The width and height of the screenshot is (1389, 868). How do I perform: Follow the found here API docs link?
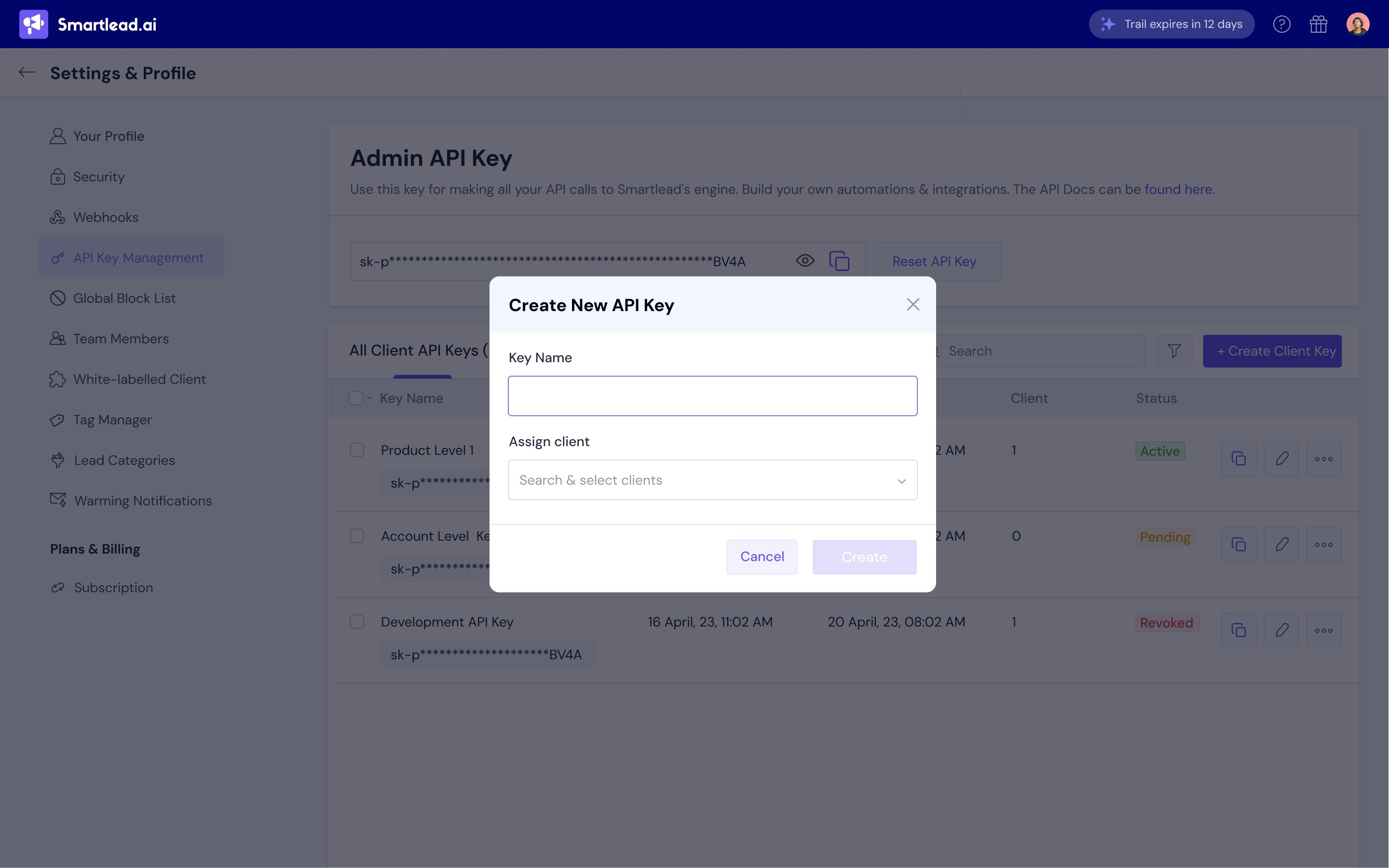click(x=1178, y=190)
